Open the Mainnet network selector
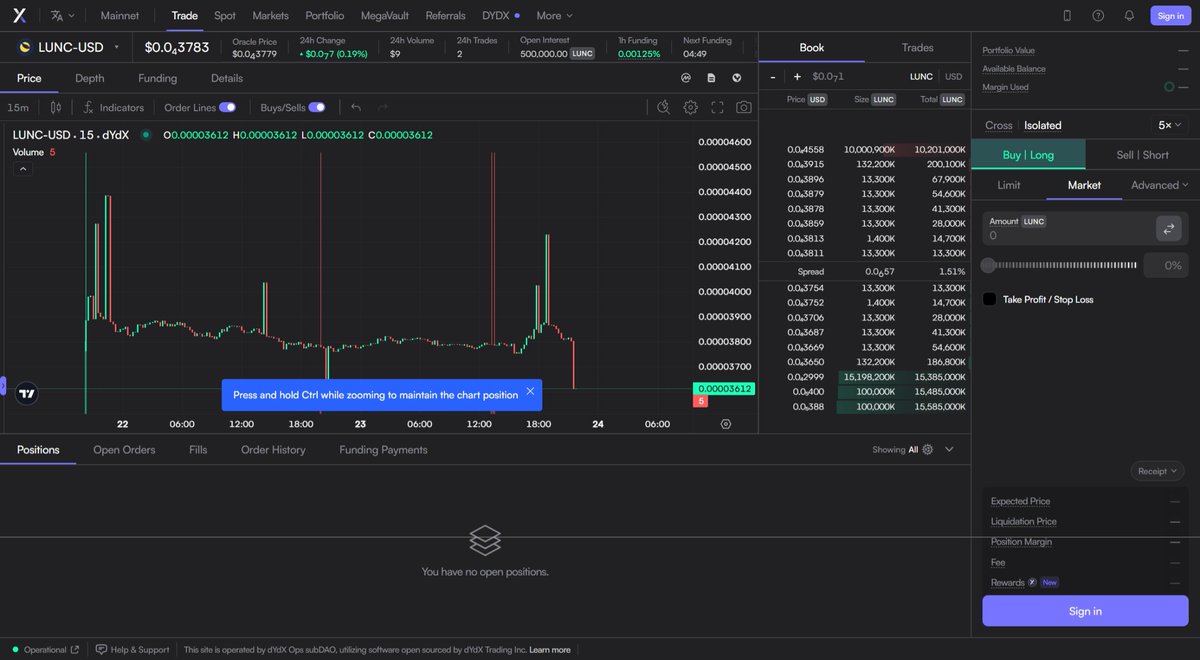 (x=120, y=16)
